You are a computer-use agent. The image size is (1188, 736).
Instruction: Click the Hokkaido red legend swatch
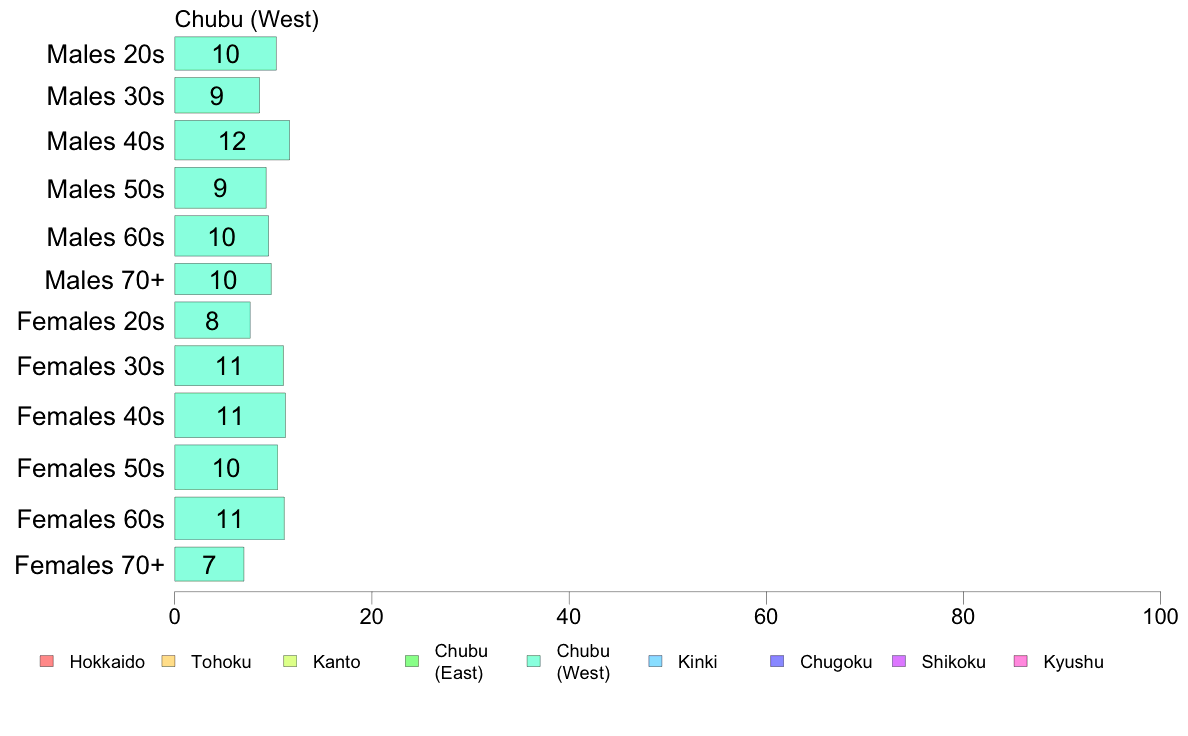[x=47, y=661]
